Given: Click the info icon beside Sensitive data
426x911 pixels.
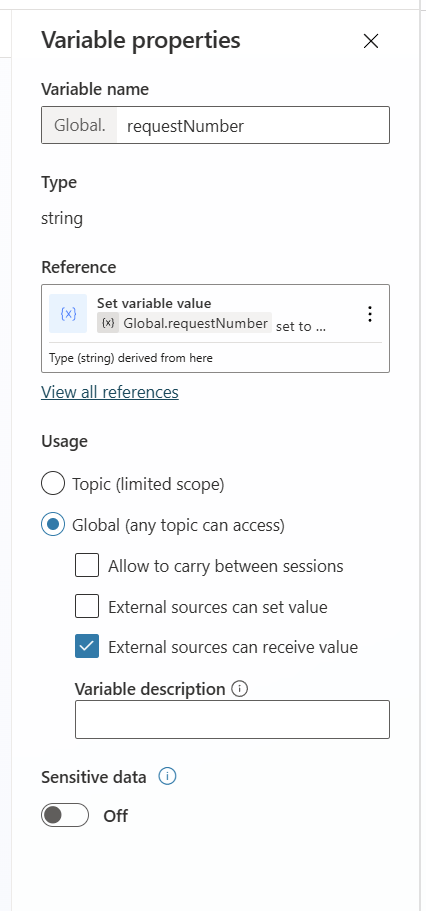Looking at the screenshot, I should 167,776.
